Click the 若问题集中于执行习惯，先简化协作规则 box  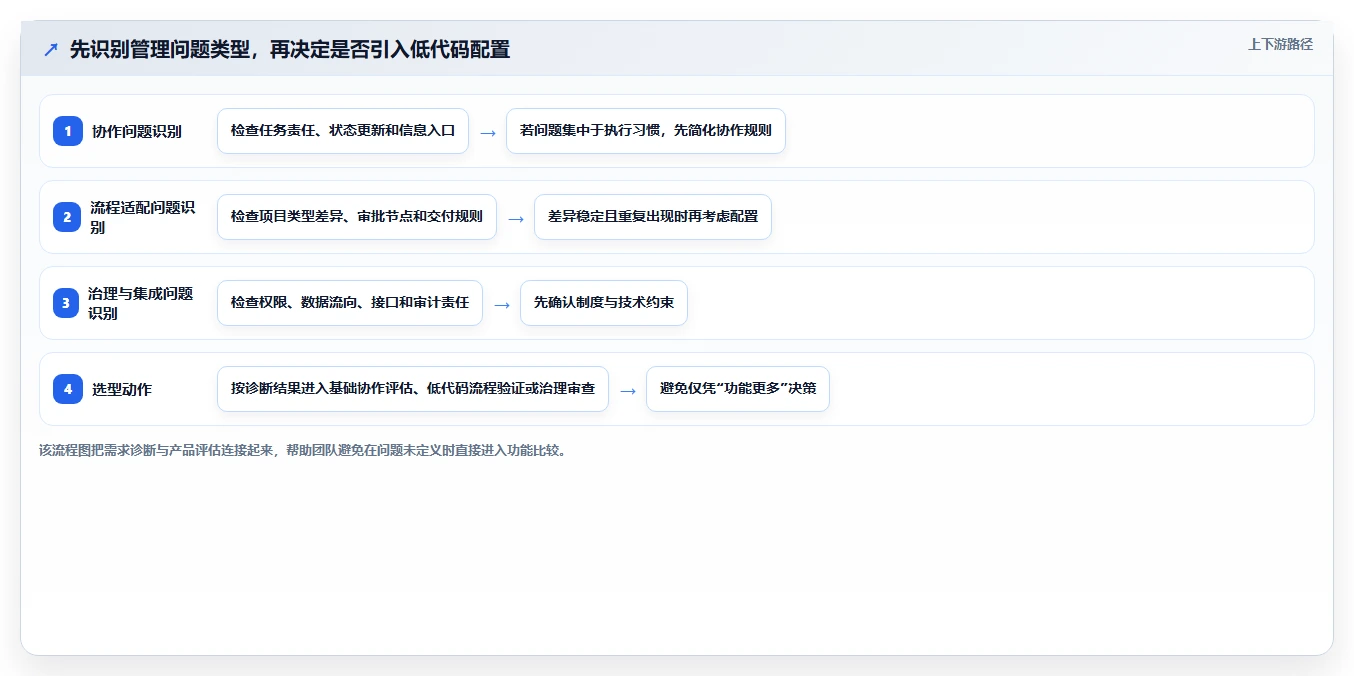coord(646,131)
